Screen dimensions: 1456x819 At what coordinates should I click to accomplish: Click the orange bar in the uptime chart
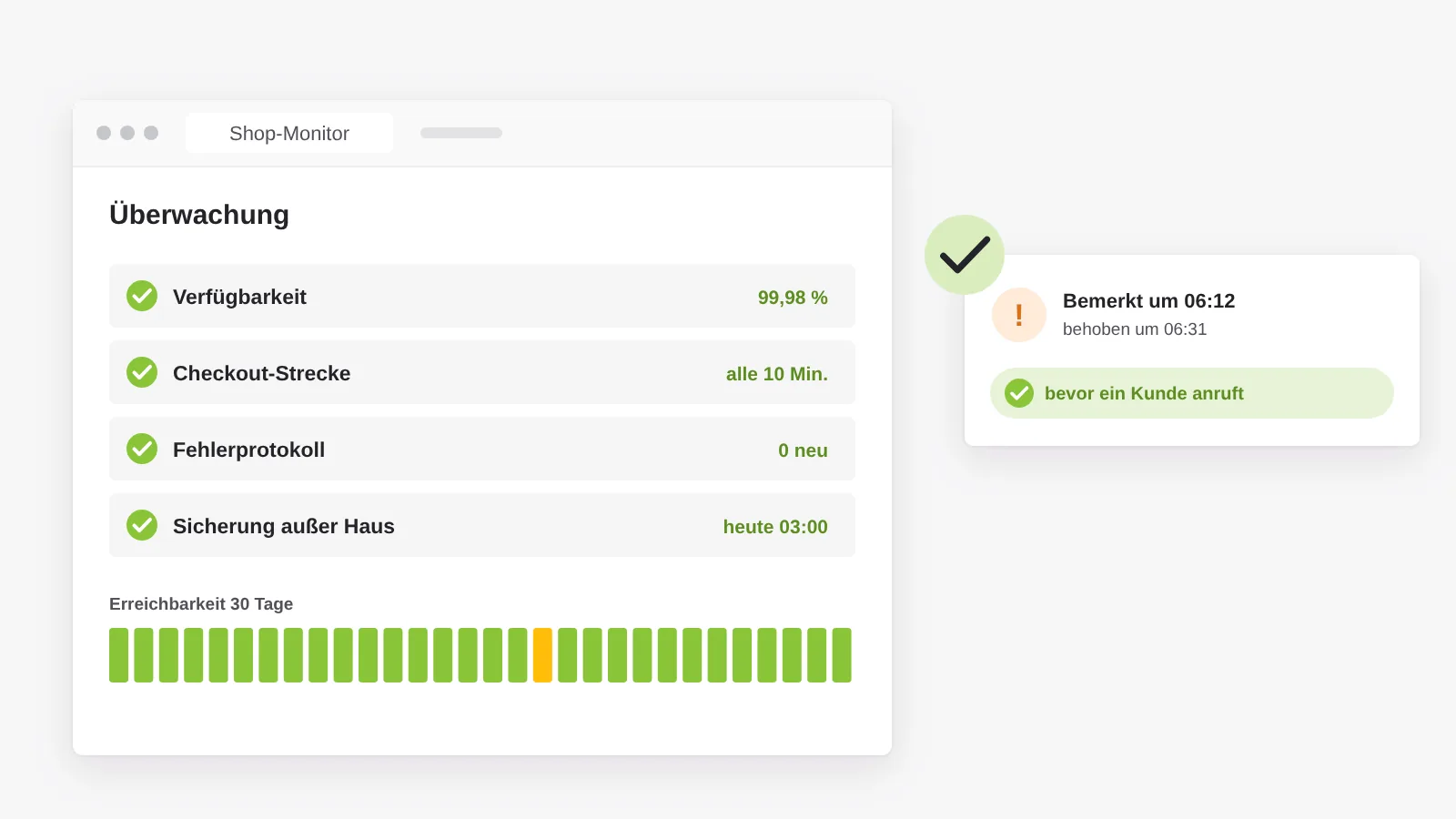click(542, 655)
